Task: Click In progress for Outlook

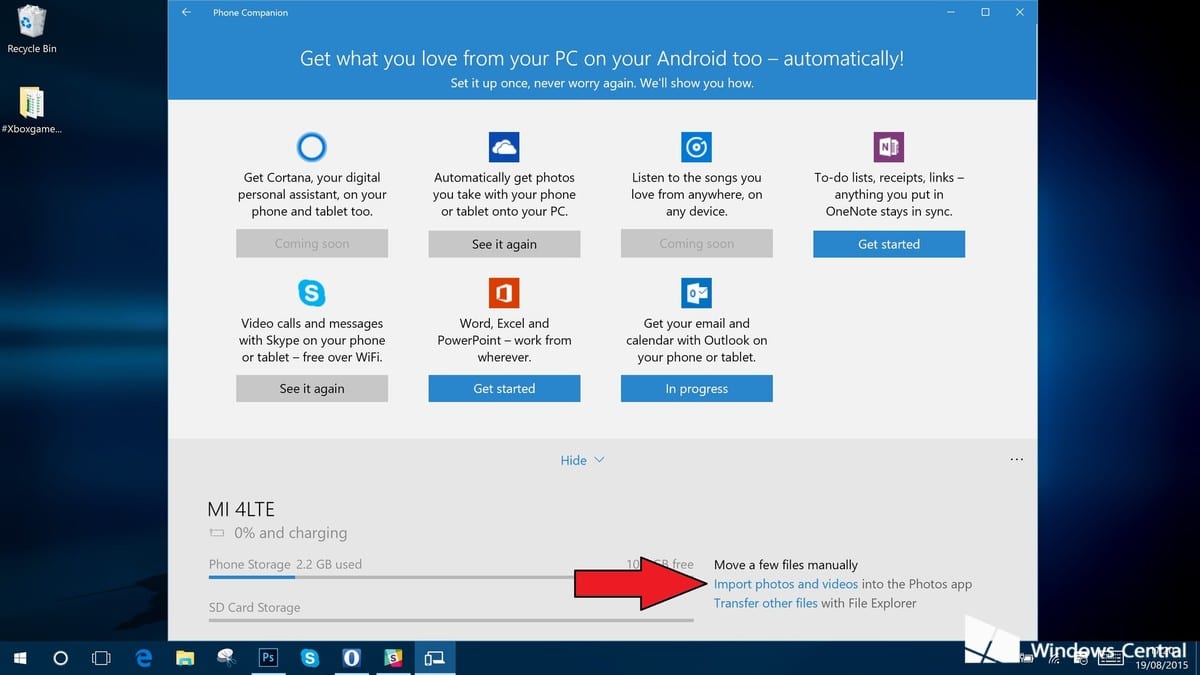Action: tap(696, 389)
